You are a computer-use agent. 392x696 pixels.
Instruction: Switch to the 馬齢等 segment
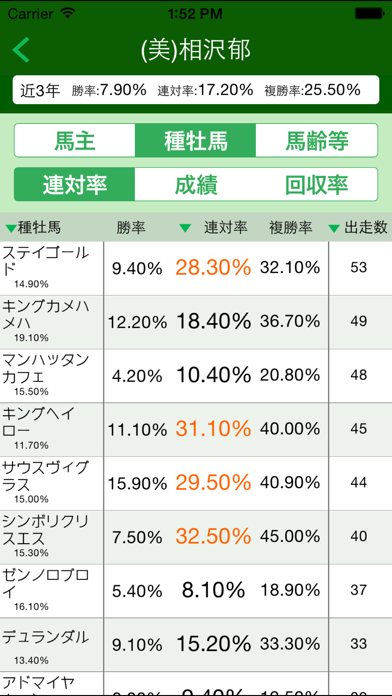(317, 140)
